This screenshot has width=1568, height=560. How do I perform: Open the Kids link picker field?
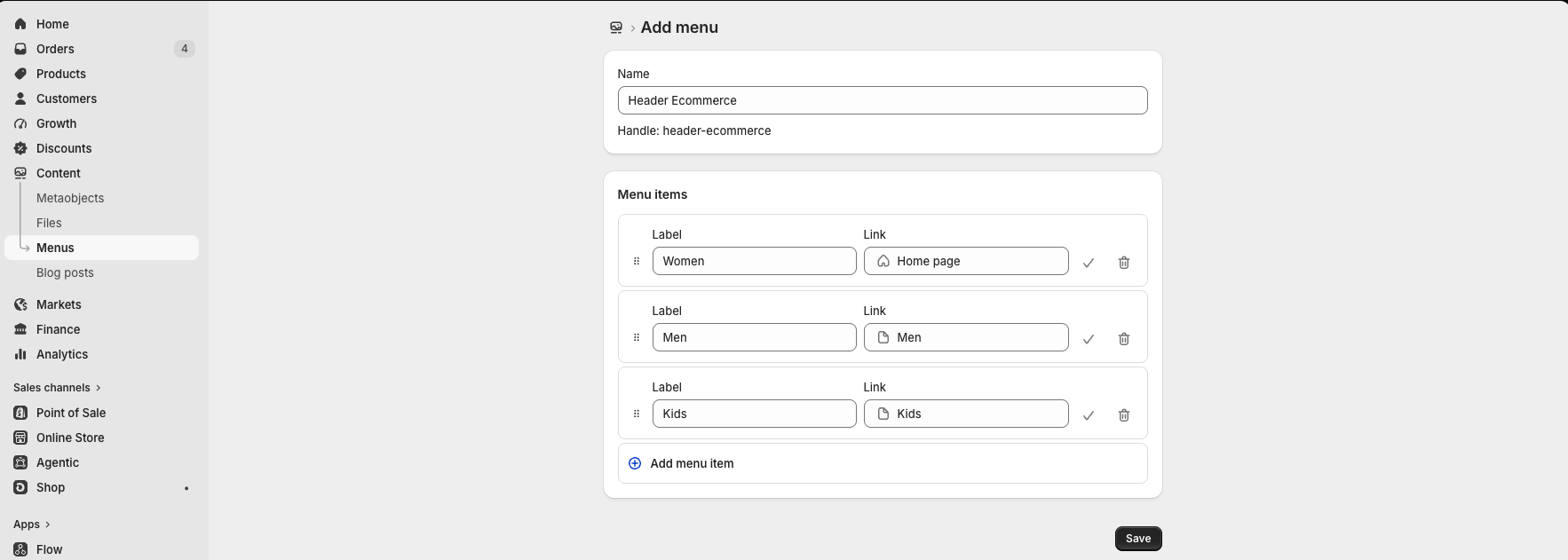coord(966,414)
